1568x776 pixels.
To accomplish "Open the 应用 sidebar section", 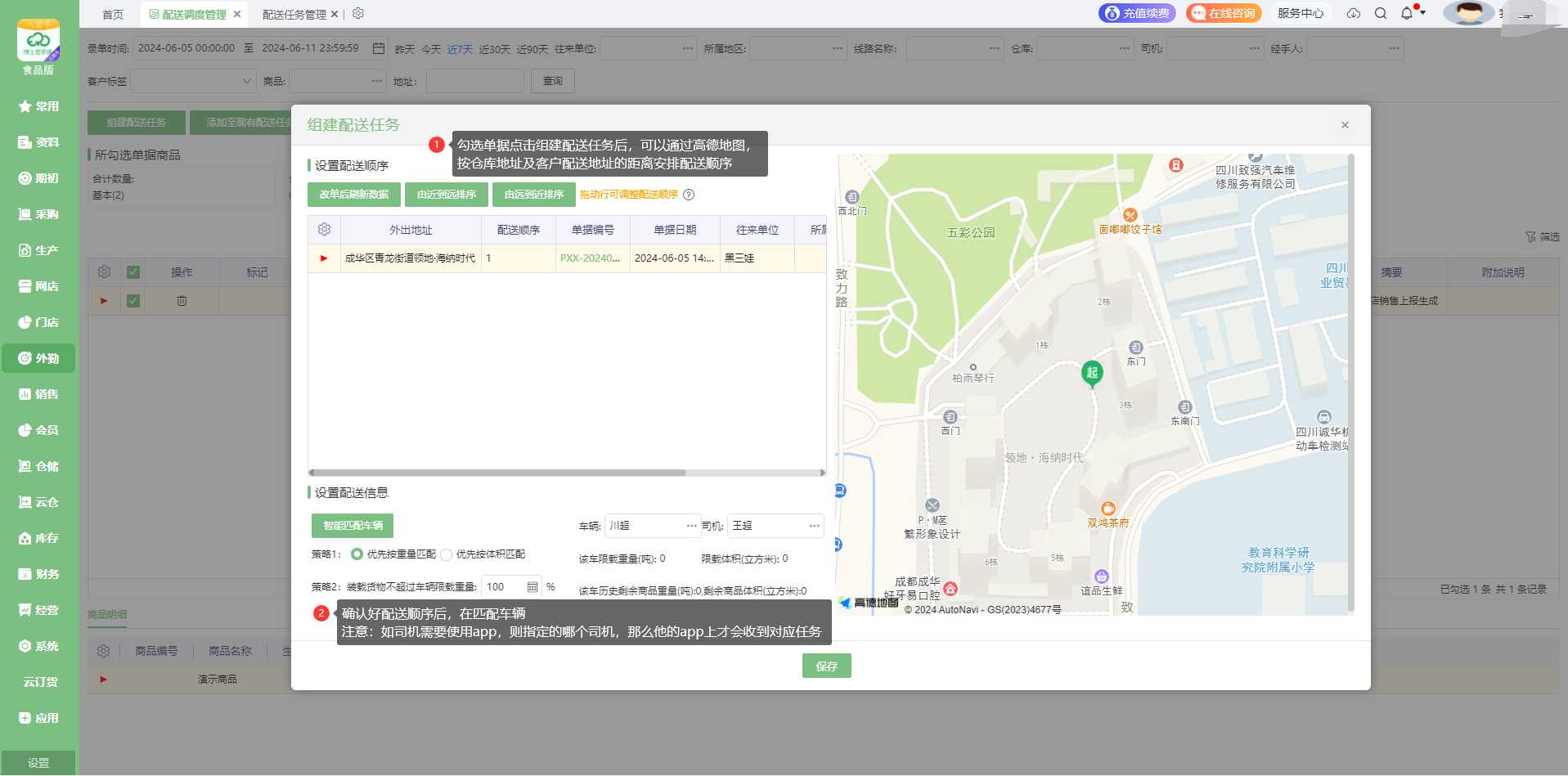I will point(38,718).
